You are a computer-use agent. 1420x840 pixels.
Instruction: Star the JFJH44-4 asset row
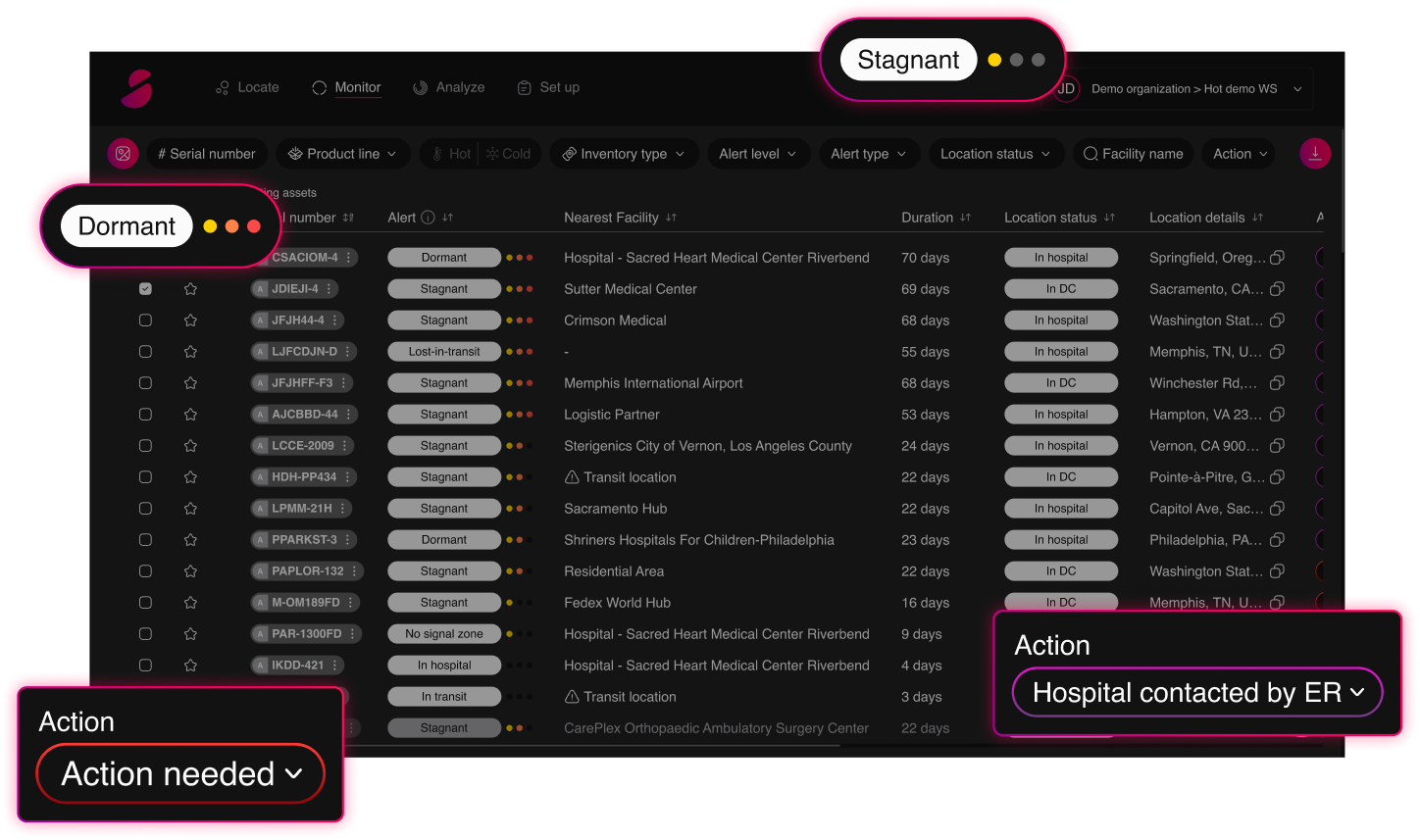[190, 321]
